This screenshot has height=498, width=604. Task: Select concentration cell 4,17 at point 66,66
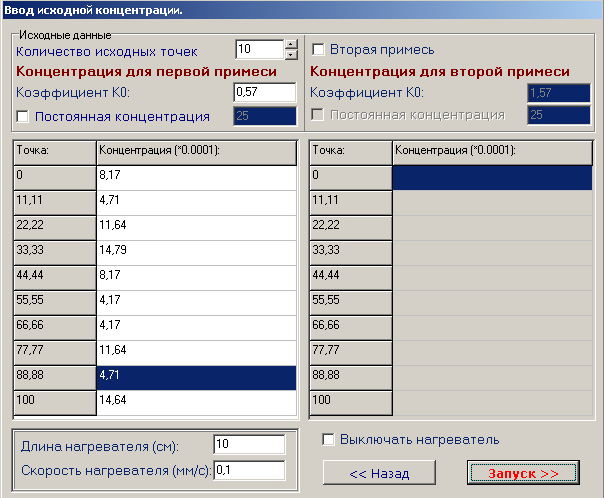point(196,328)
